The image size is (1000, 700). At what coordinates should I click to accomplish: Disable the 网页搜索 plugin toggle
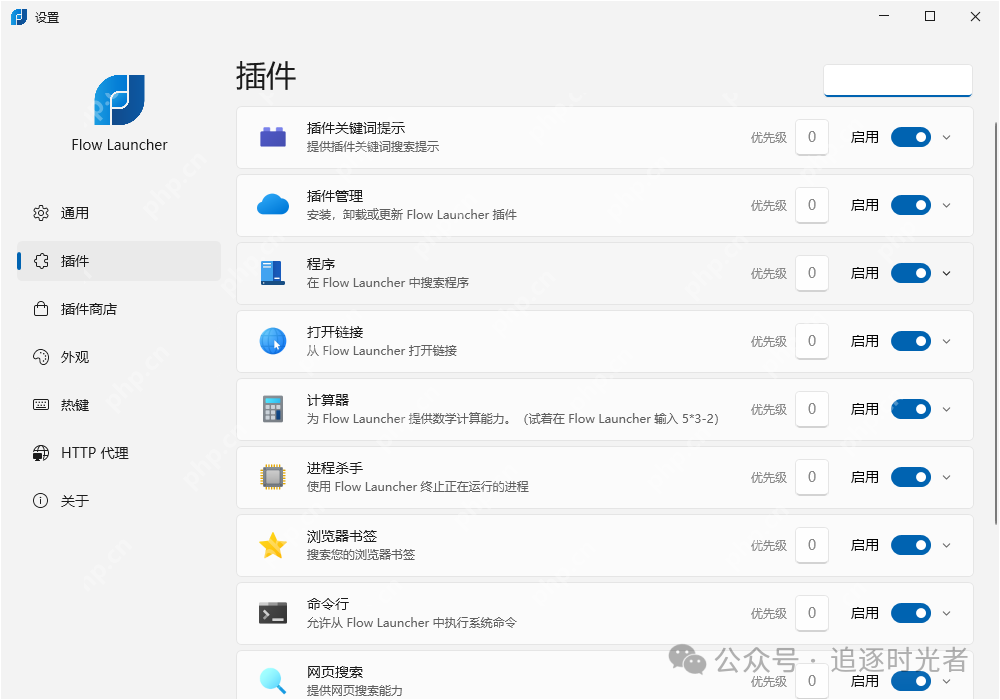pos(911,681)
